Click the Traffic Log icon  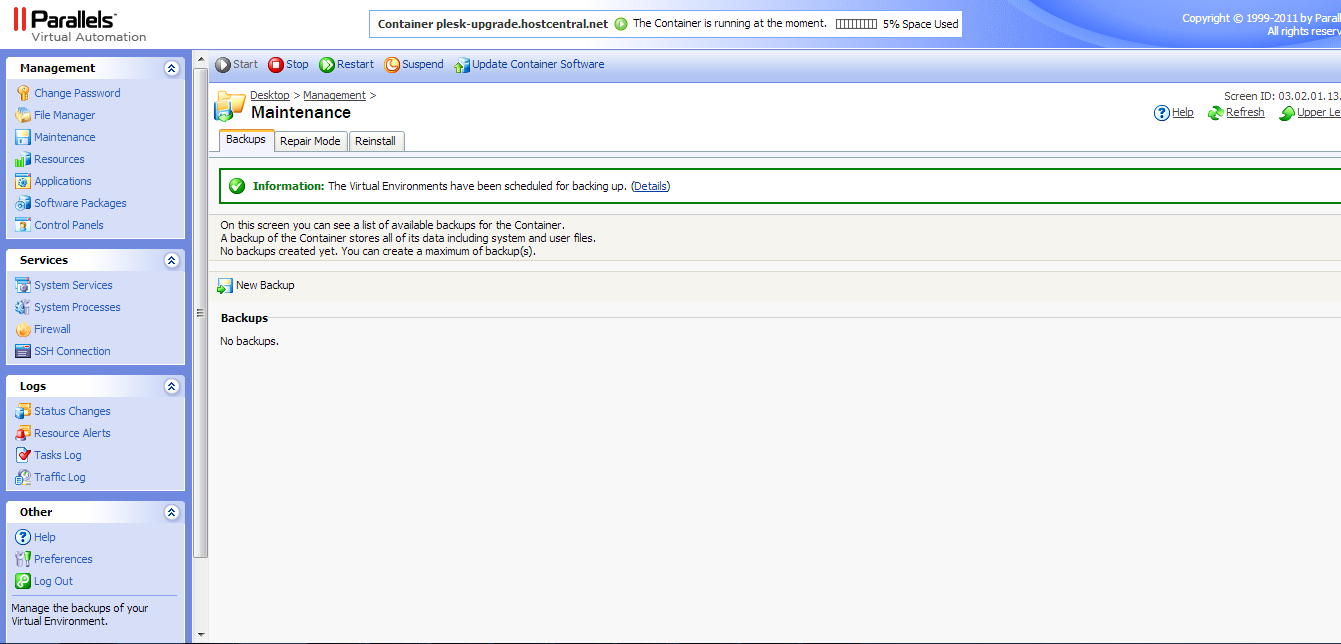tap(23, 477)
